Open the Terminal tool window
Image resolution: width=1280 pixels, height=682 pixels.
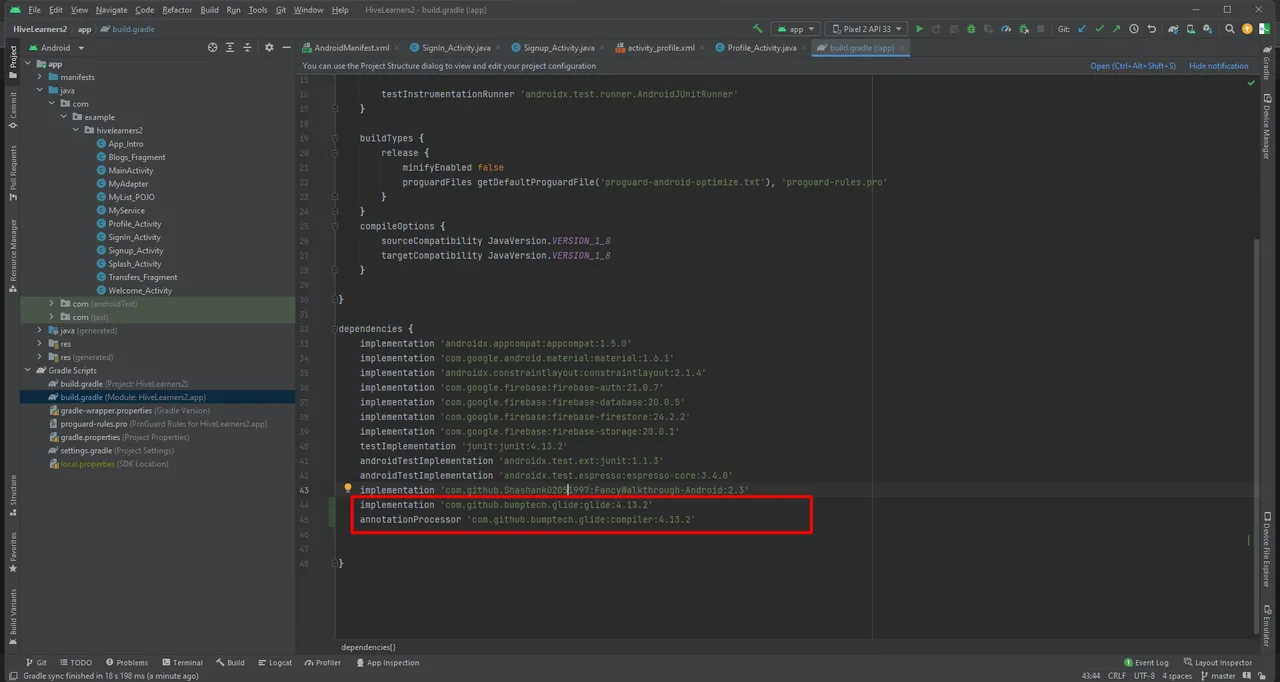(x=181, y=662)
